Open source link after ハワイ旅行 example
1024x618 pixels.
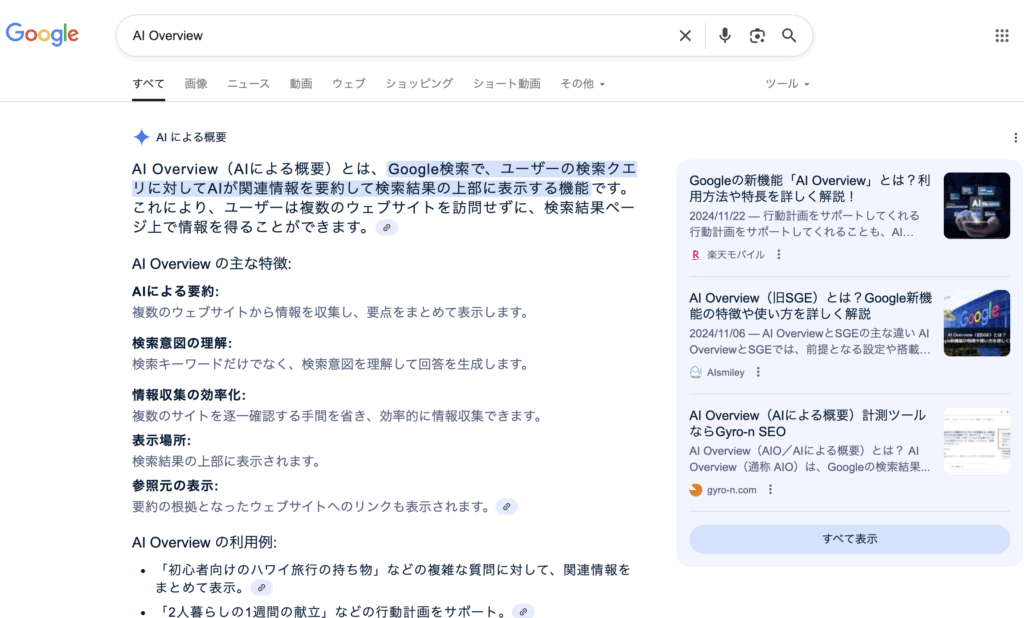tap(261, 588)
